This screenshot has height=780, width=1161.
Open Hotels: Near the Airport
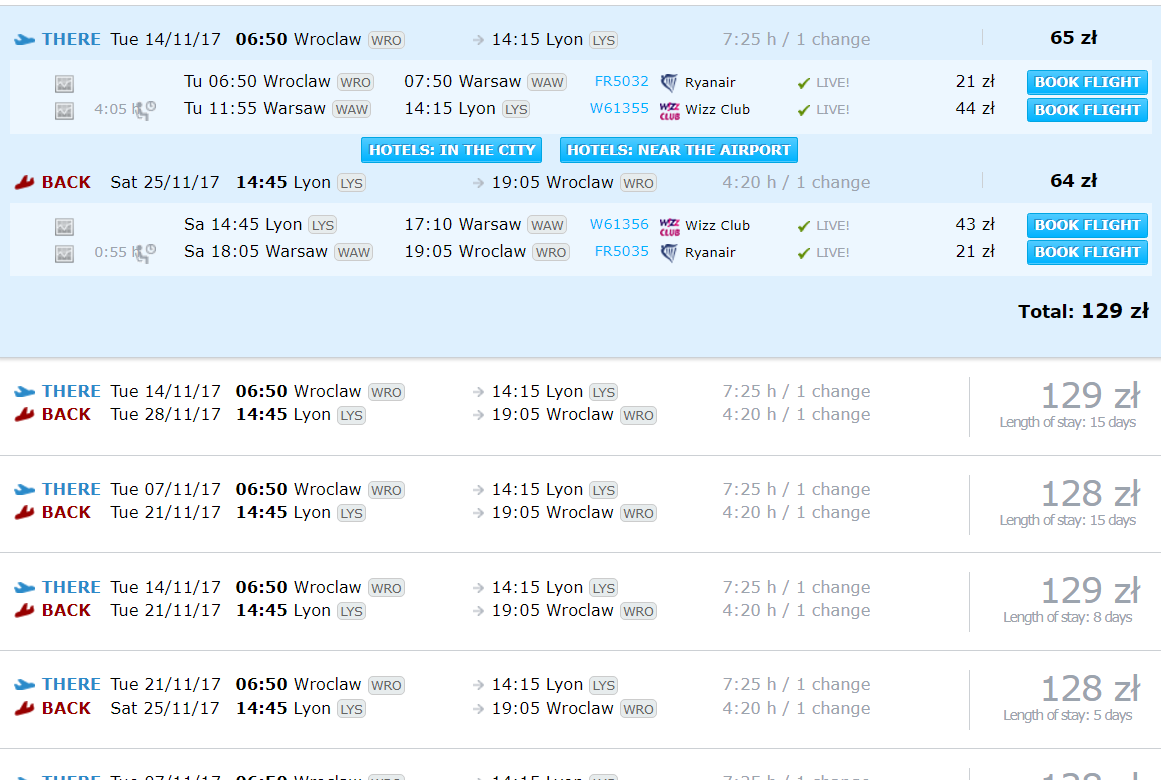click(x=678, y=150)
